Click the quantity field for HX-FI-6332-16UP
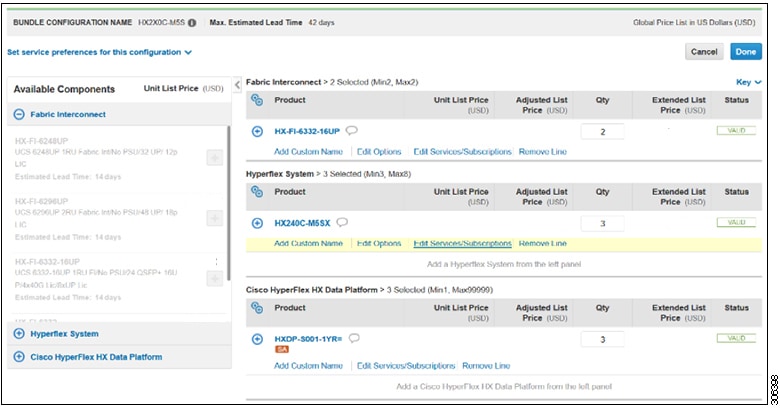 [602, 132]
